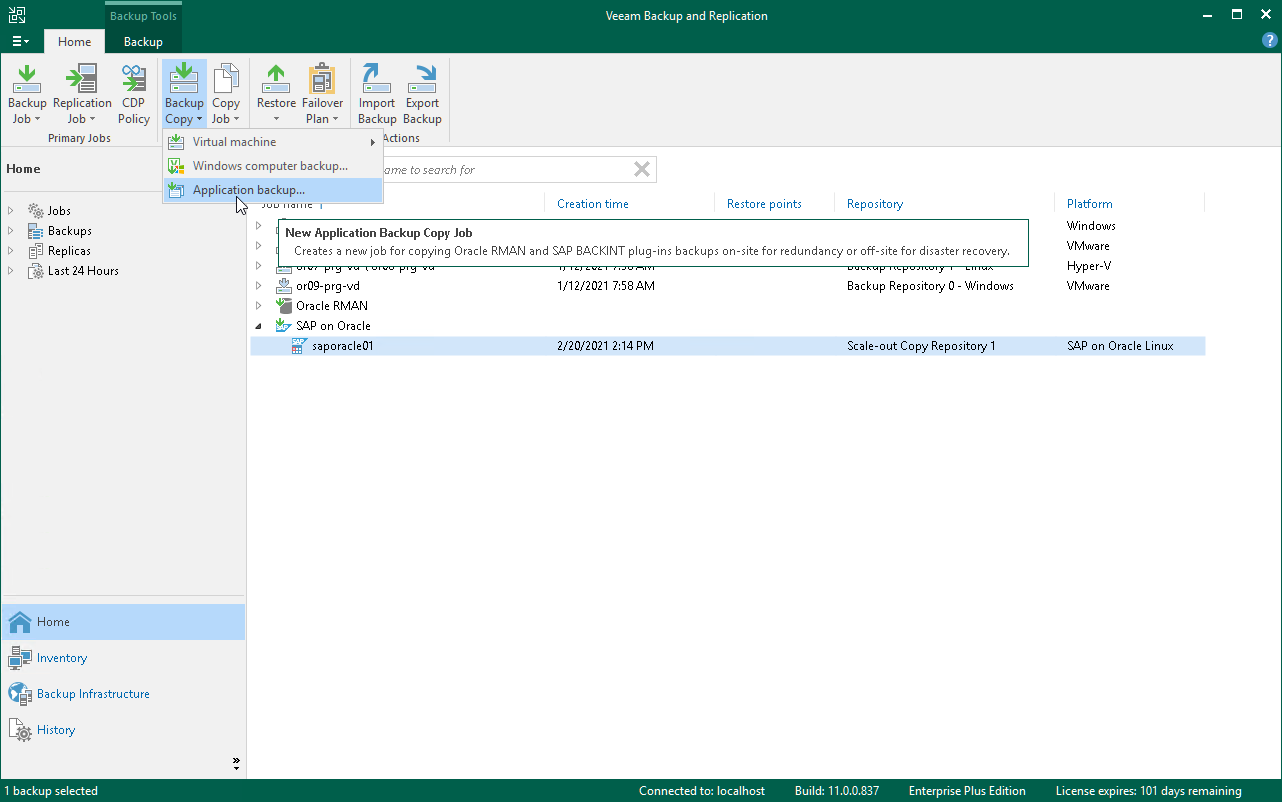Expand the Jobs tree node
This screenshot has width=1282, height=802.
coord(11,211)
